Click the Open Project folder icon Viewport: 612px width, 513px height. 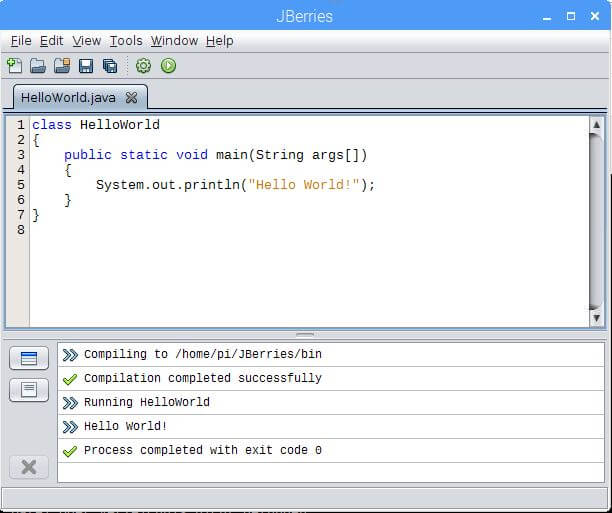coord(62,66)
